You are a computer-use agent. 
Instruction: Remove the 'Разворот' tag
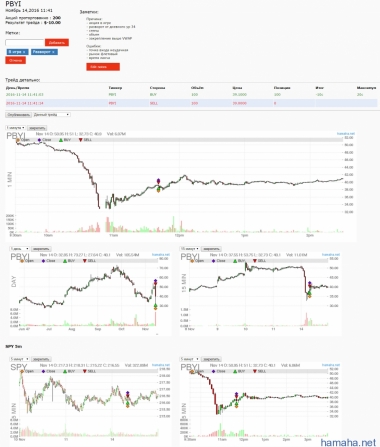point(54,52)
